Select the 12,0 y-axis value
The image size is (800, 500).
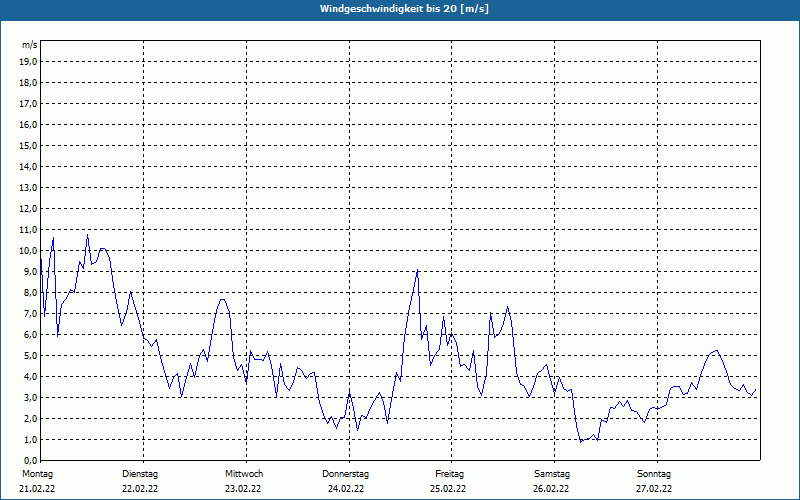pyautogui.click(x=29, y=209)
